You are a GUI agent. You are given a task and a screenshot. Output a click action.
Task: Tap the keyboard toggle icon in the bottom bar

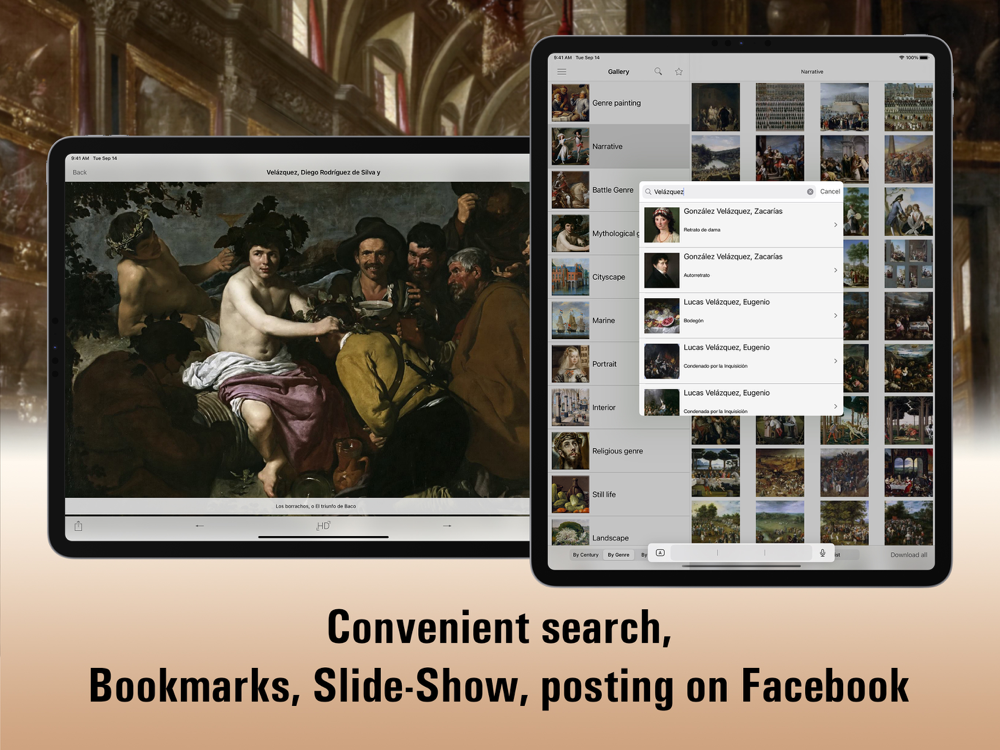point(660,553)
